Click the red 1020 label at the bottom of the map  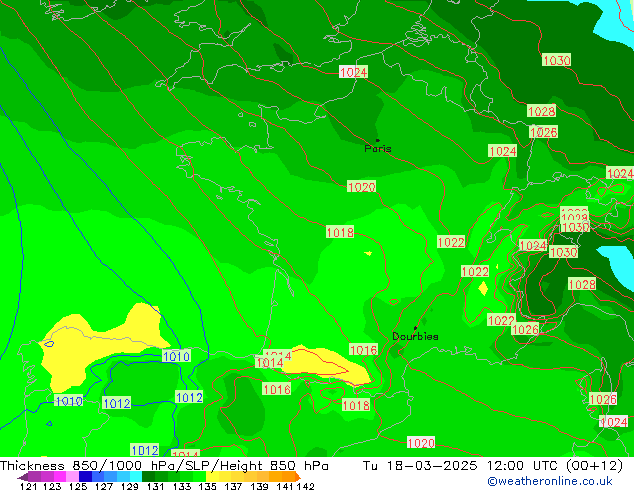[421, 443]
